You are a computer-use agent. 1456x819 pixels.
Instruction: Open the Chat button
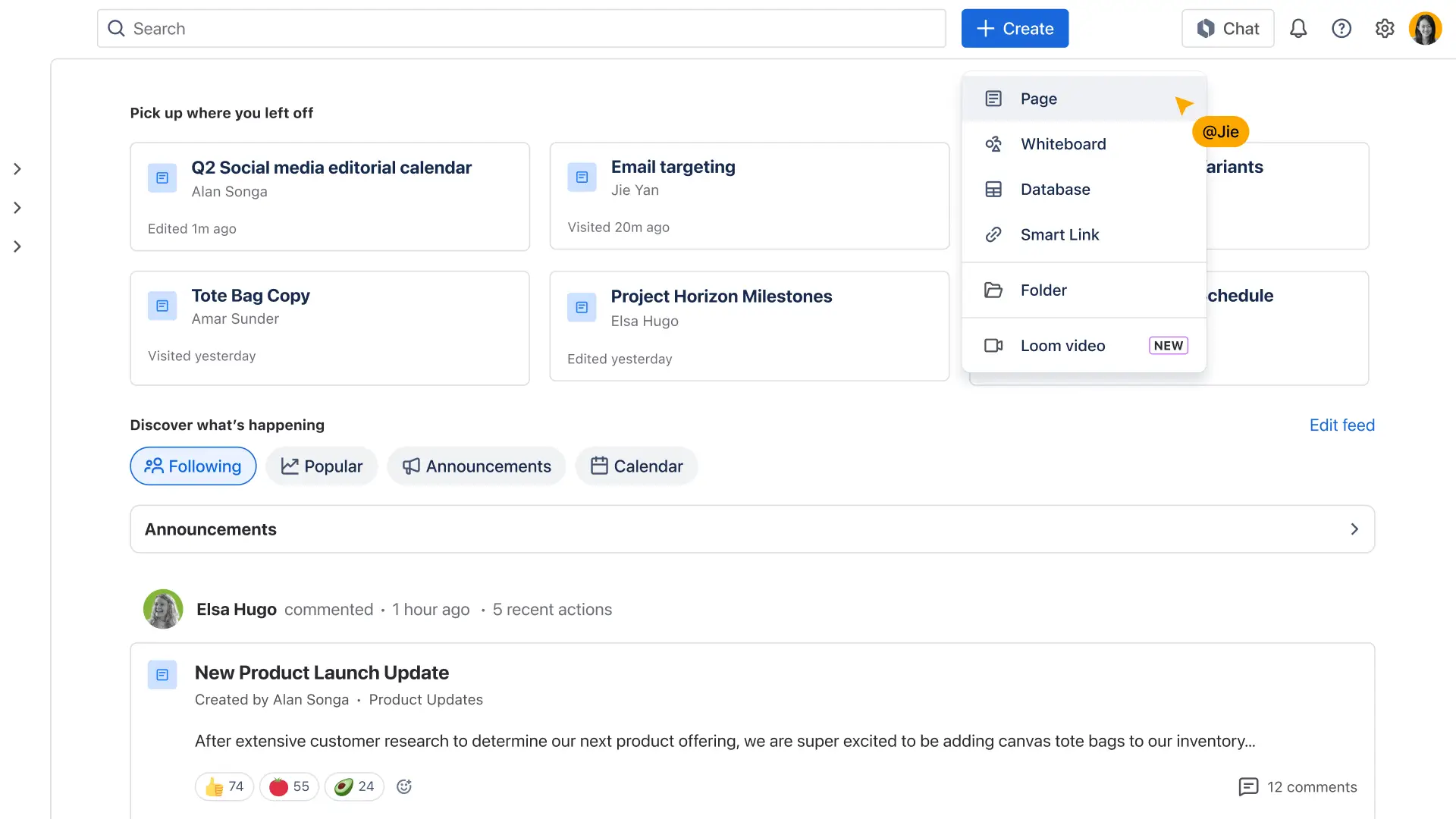(x=1228, y=29)
